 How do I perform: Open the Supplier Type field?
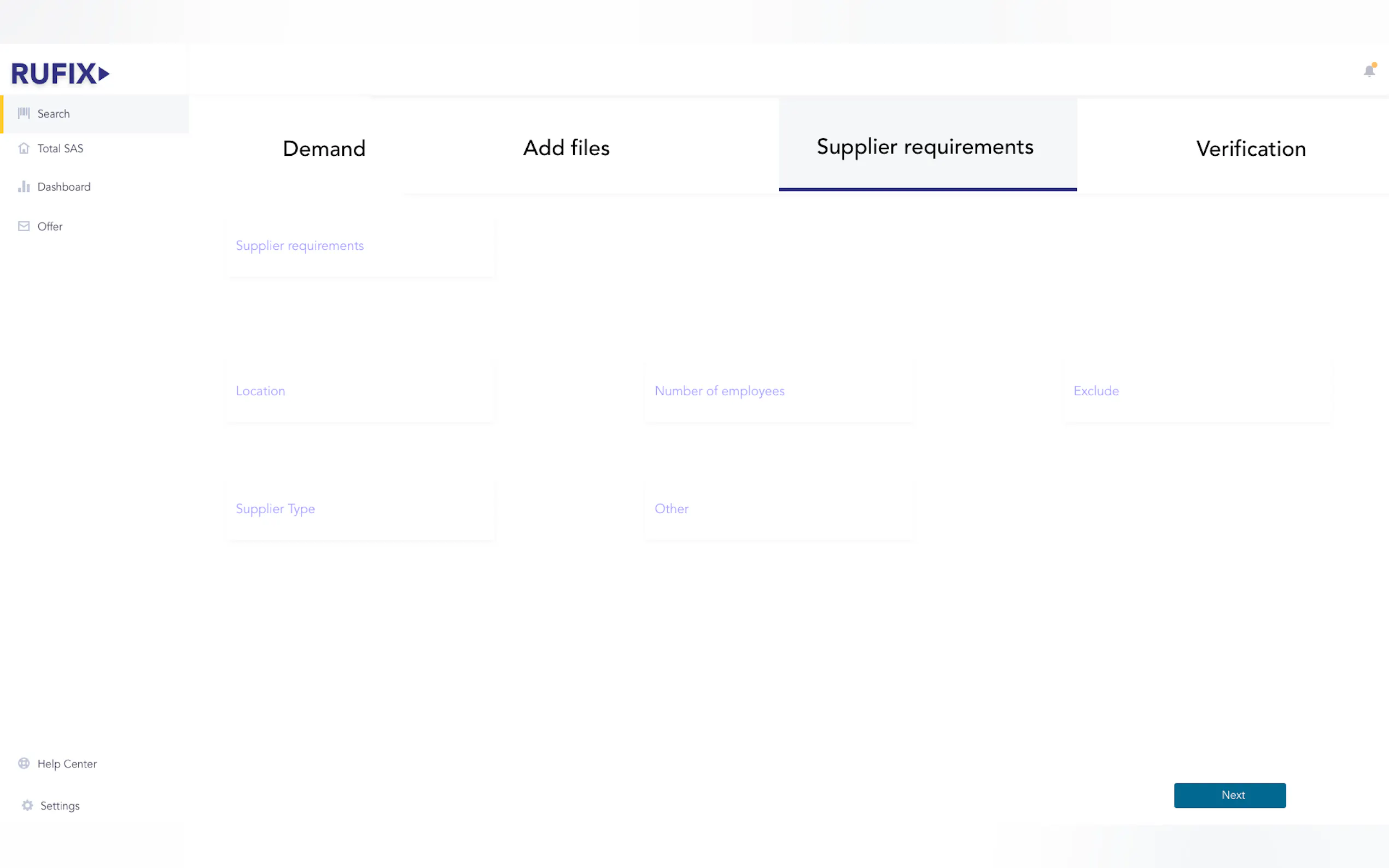(360, 509)
